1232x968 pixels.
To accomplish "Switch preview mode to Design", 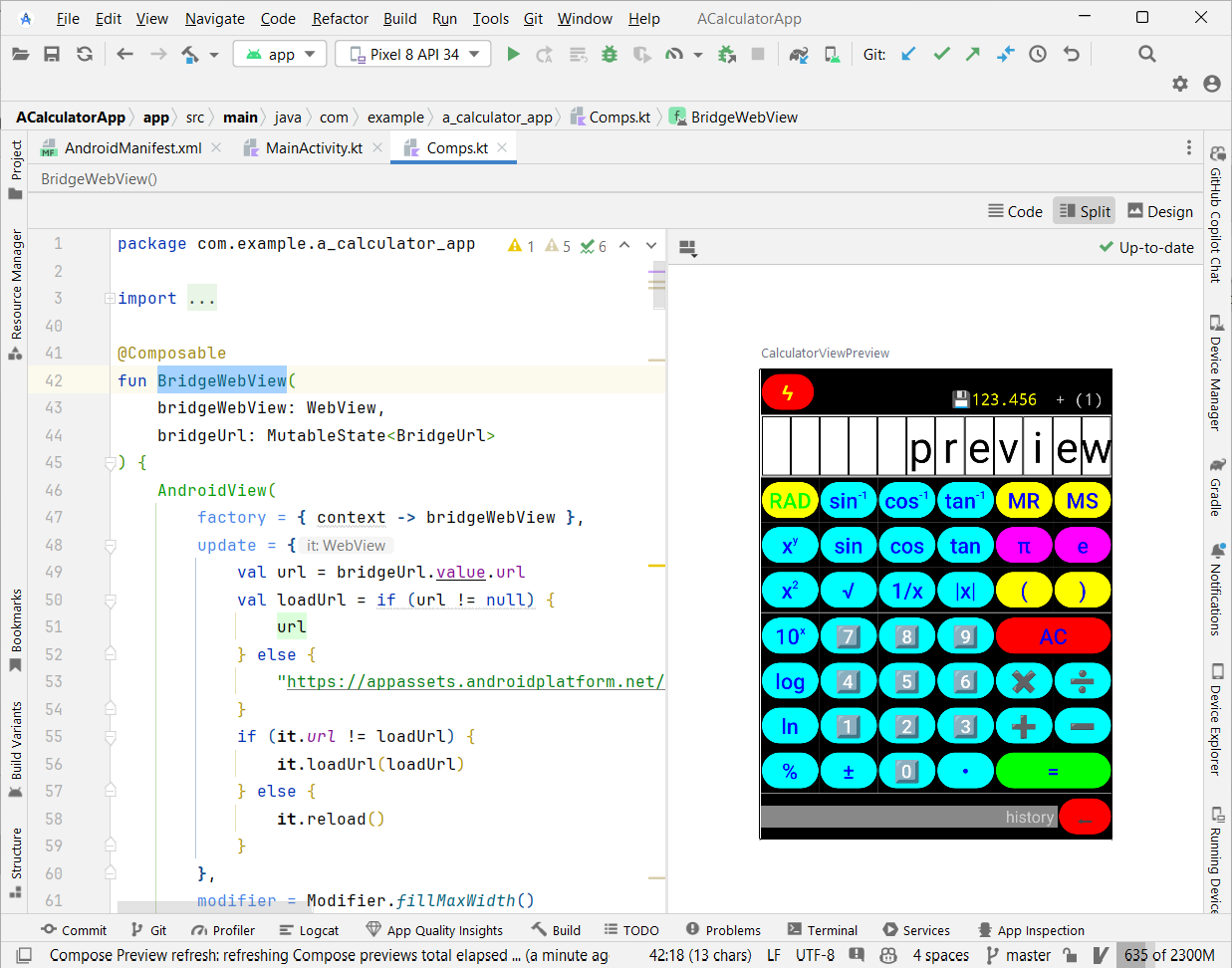I will (x=1159, y=211).
